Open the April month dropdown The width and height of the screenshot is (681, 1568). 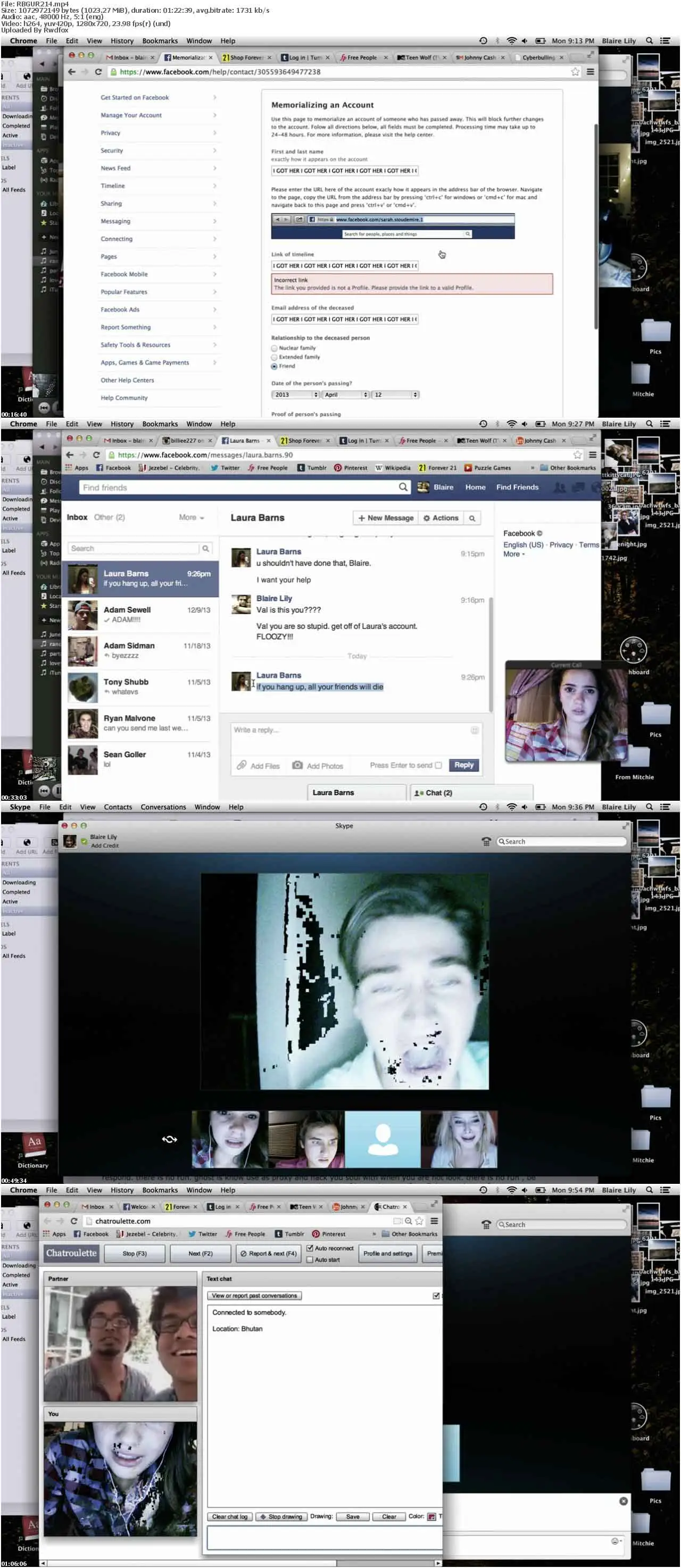(345, 394)
